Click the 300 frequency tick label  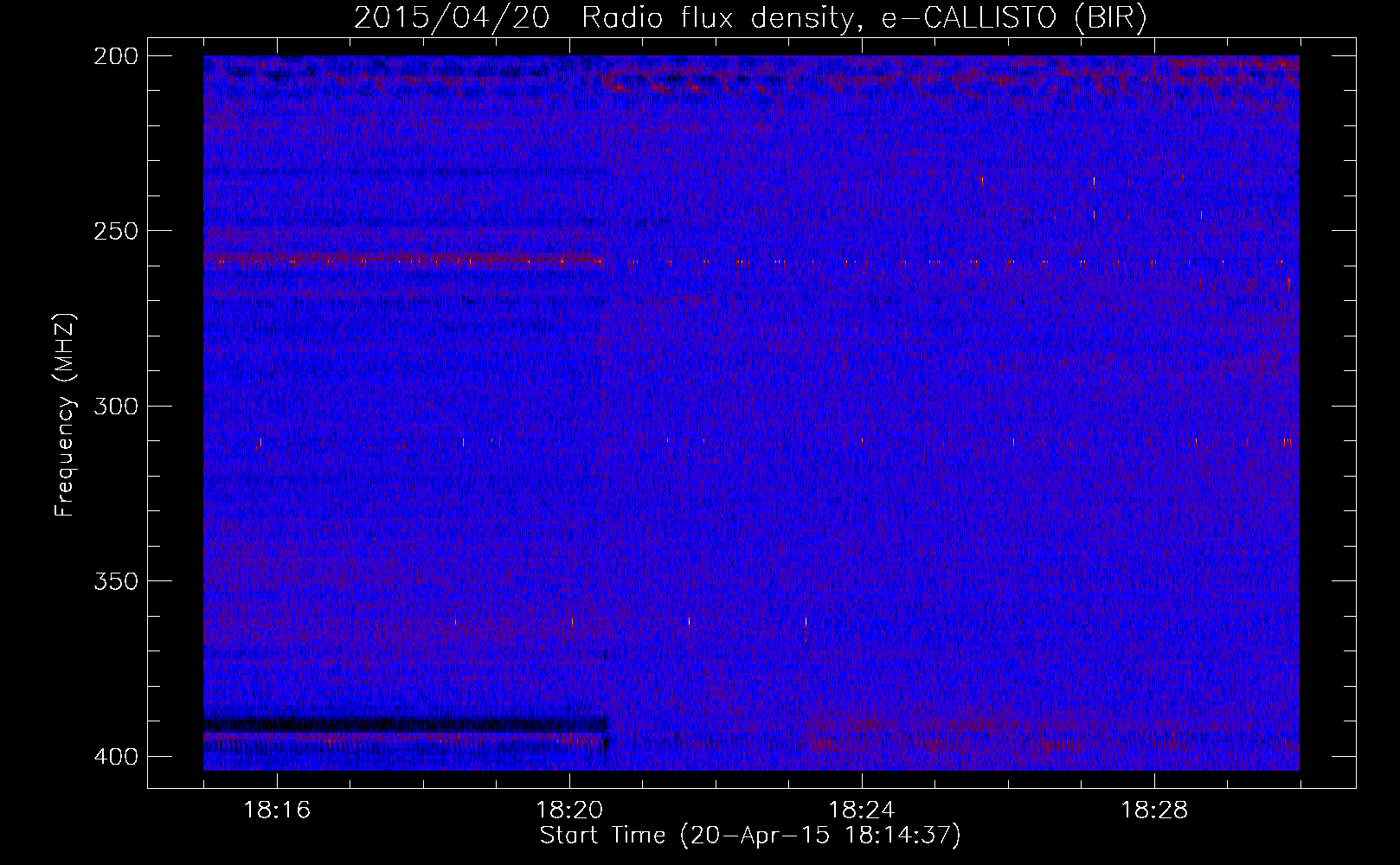115,406
